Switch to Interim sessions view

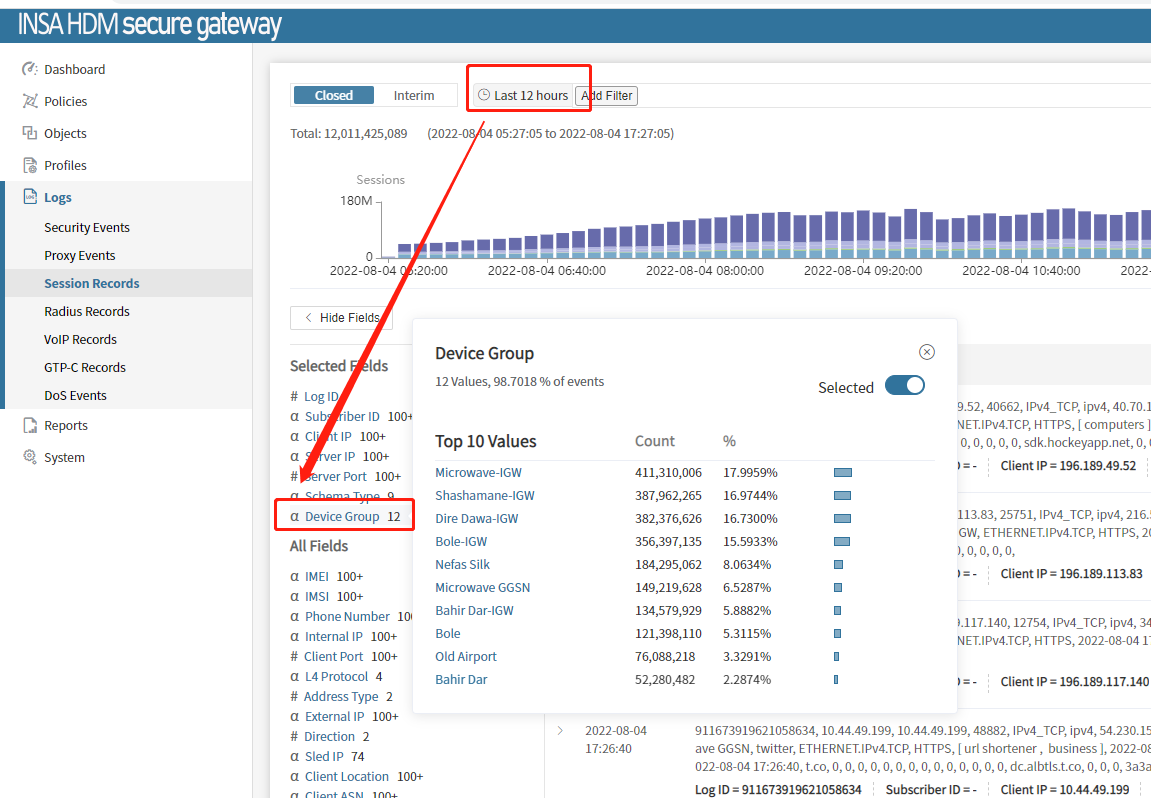pyautogui.click(x=414, y=95)
